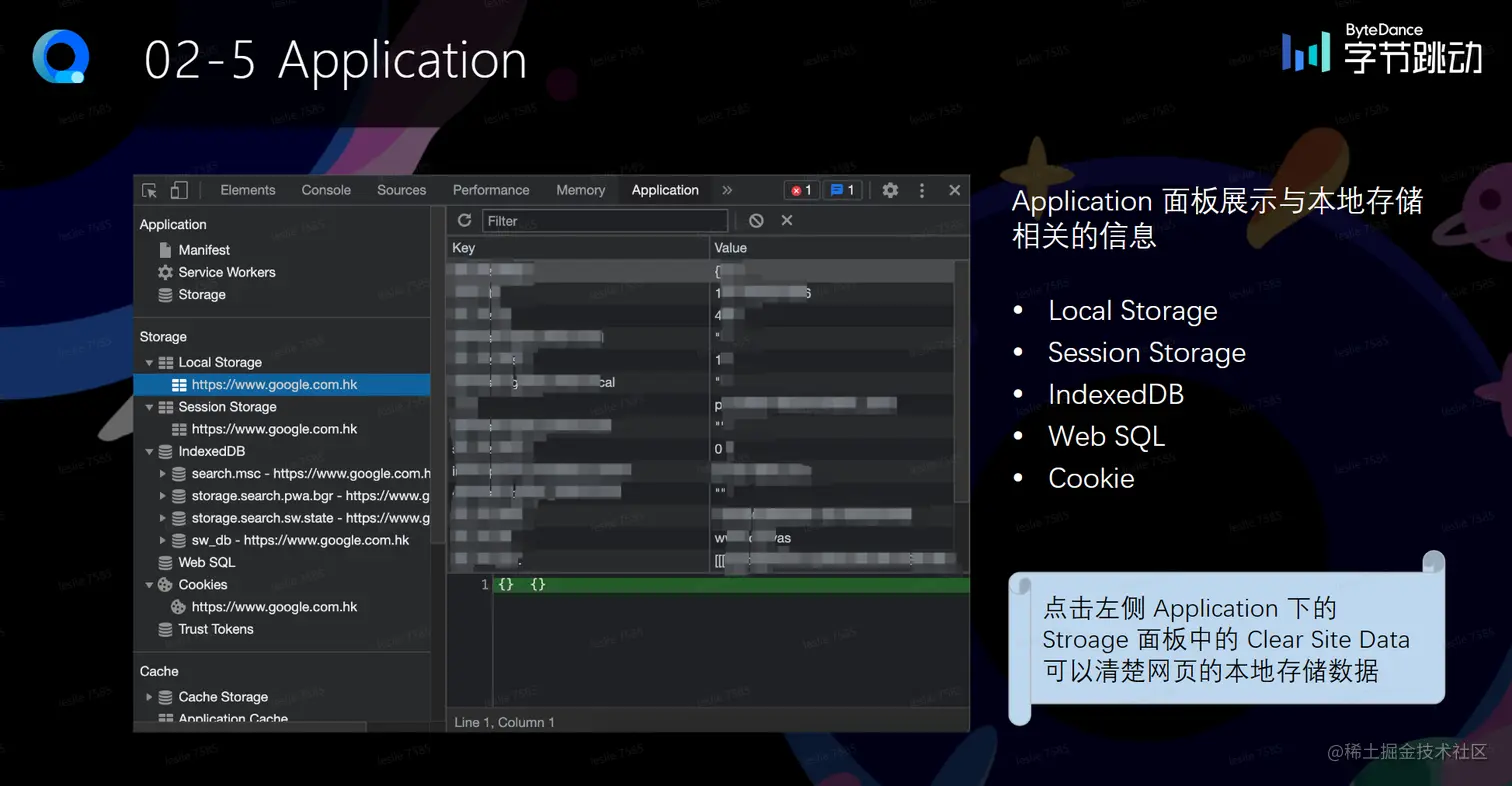The image size is (1512, 786).
Task: Open the Performance tab
Action: (x=491, y=190)
